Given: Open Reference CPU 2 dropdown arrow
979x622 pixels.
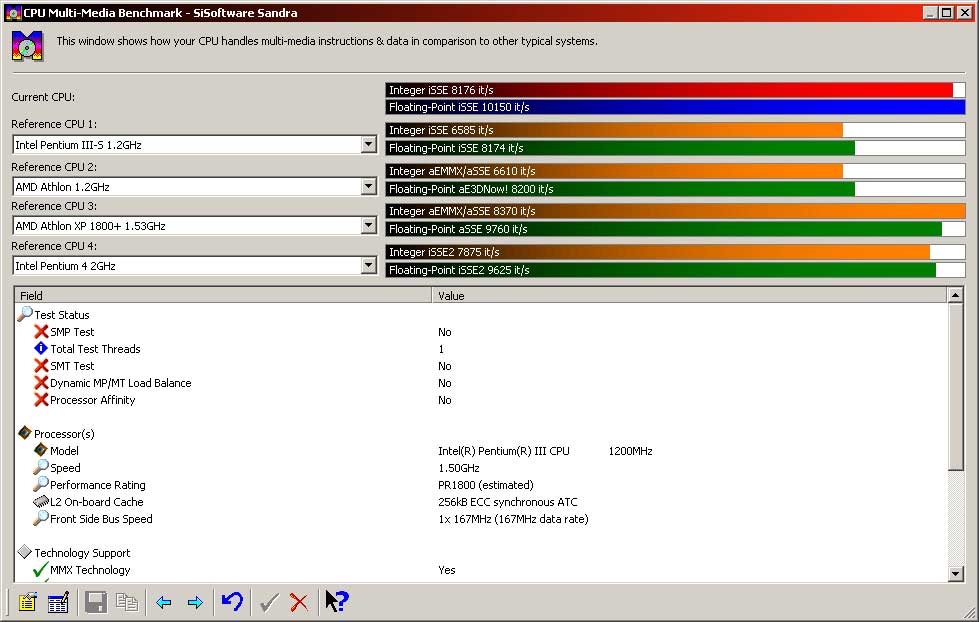Looking at the screenshot, I should tap(368, 186).
